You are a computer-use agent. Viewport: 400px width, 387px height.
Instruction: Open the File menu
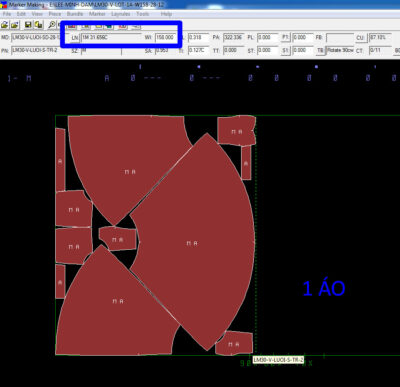pyautogui.click(x=7, y=14)
